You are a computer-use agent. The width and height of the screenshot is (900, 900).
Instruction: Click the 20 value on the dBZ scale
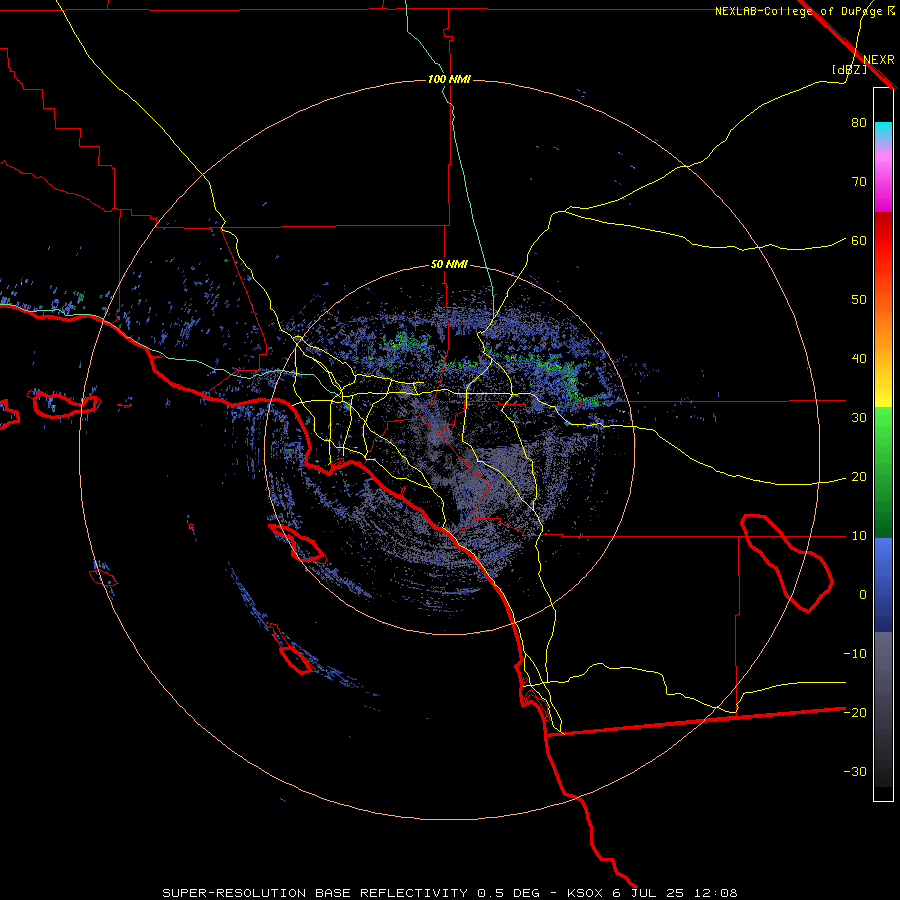[x=859, y=477]
